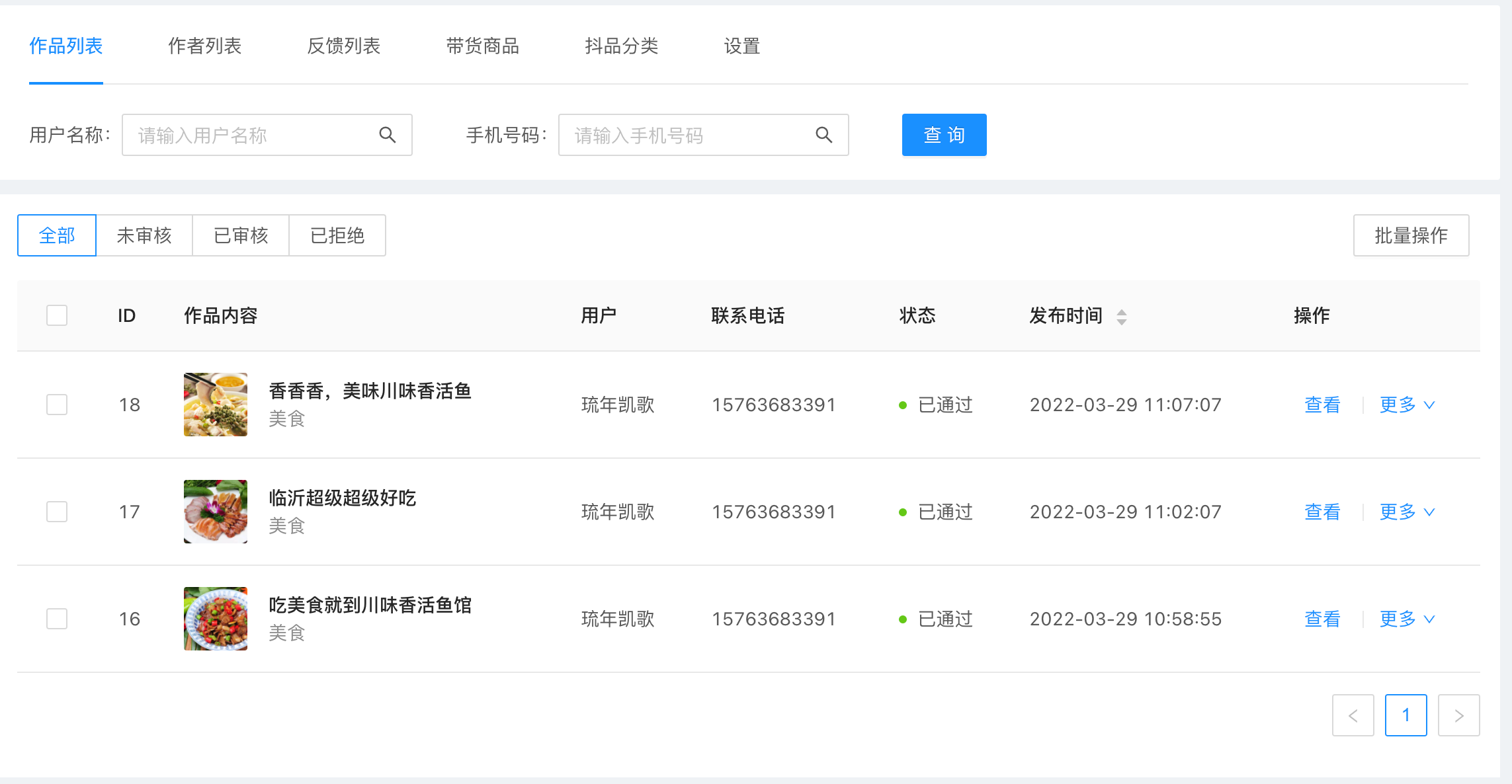1512x784 pixels.
Task: Click the phone number in row 18
Action: pos(774,405)
